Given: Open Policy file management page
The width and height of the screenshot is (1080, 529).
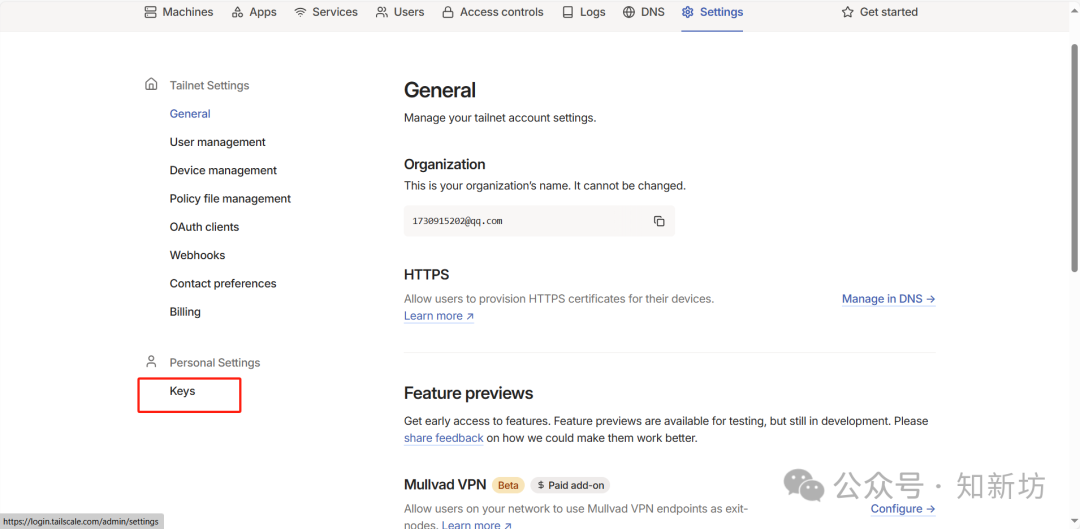Looking at the screenshot, I should [x=230, y=199].
